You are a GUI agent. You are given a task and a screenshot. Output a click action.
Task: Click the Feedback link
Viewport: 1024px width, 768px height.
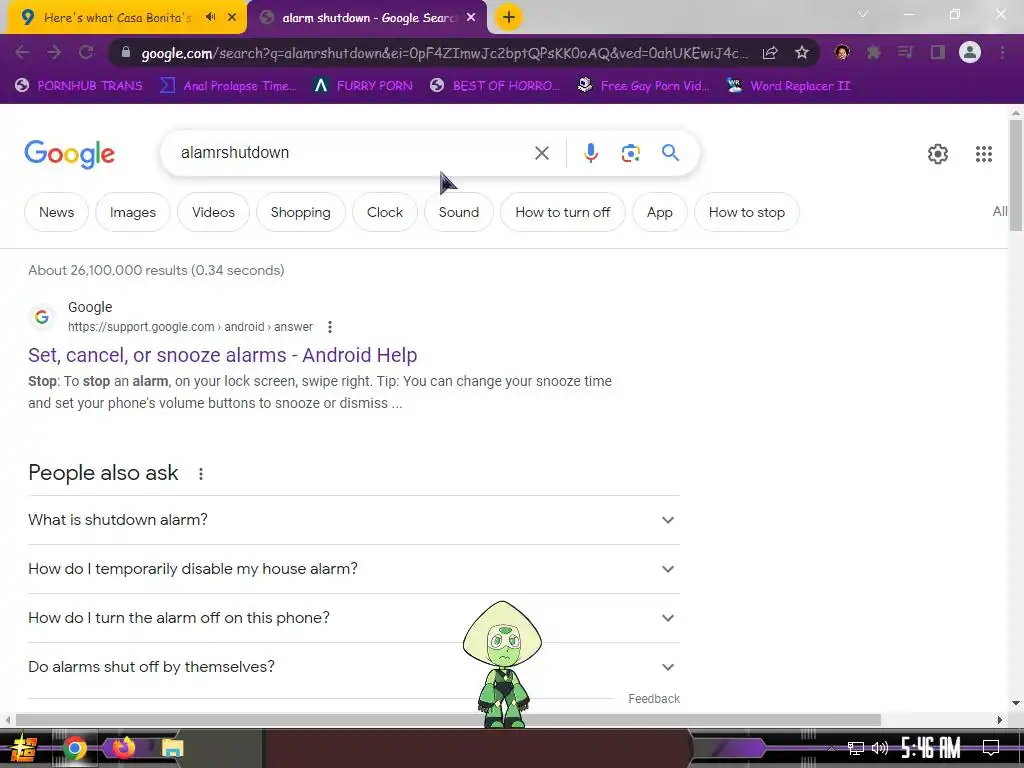tap(654, 699)
